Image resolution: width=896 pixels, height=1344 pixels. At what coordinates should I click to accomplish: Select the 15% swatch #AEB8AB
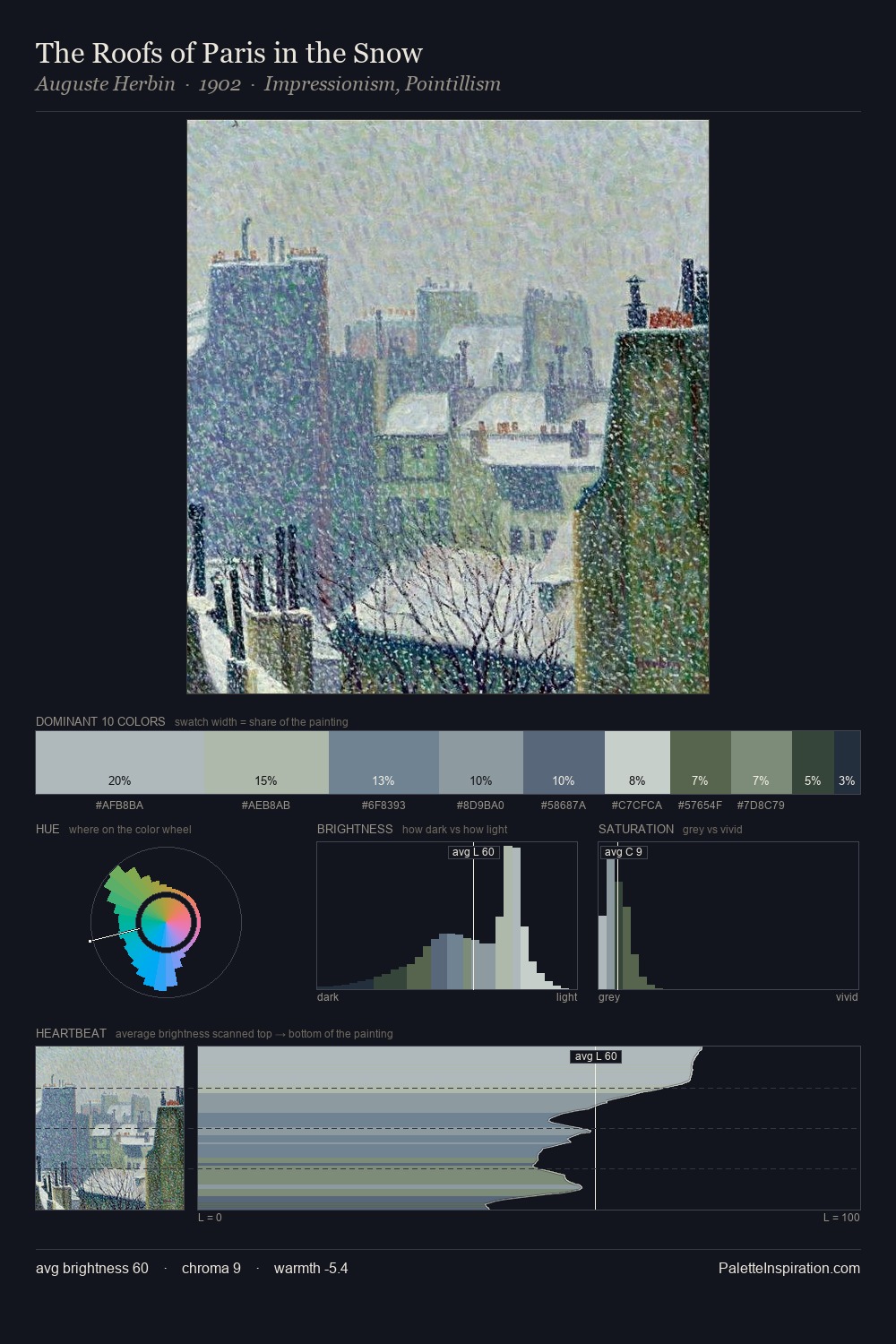[266, 762]
